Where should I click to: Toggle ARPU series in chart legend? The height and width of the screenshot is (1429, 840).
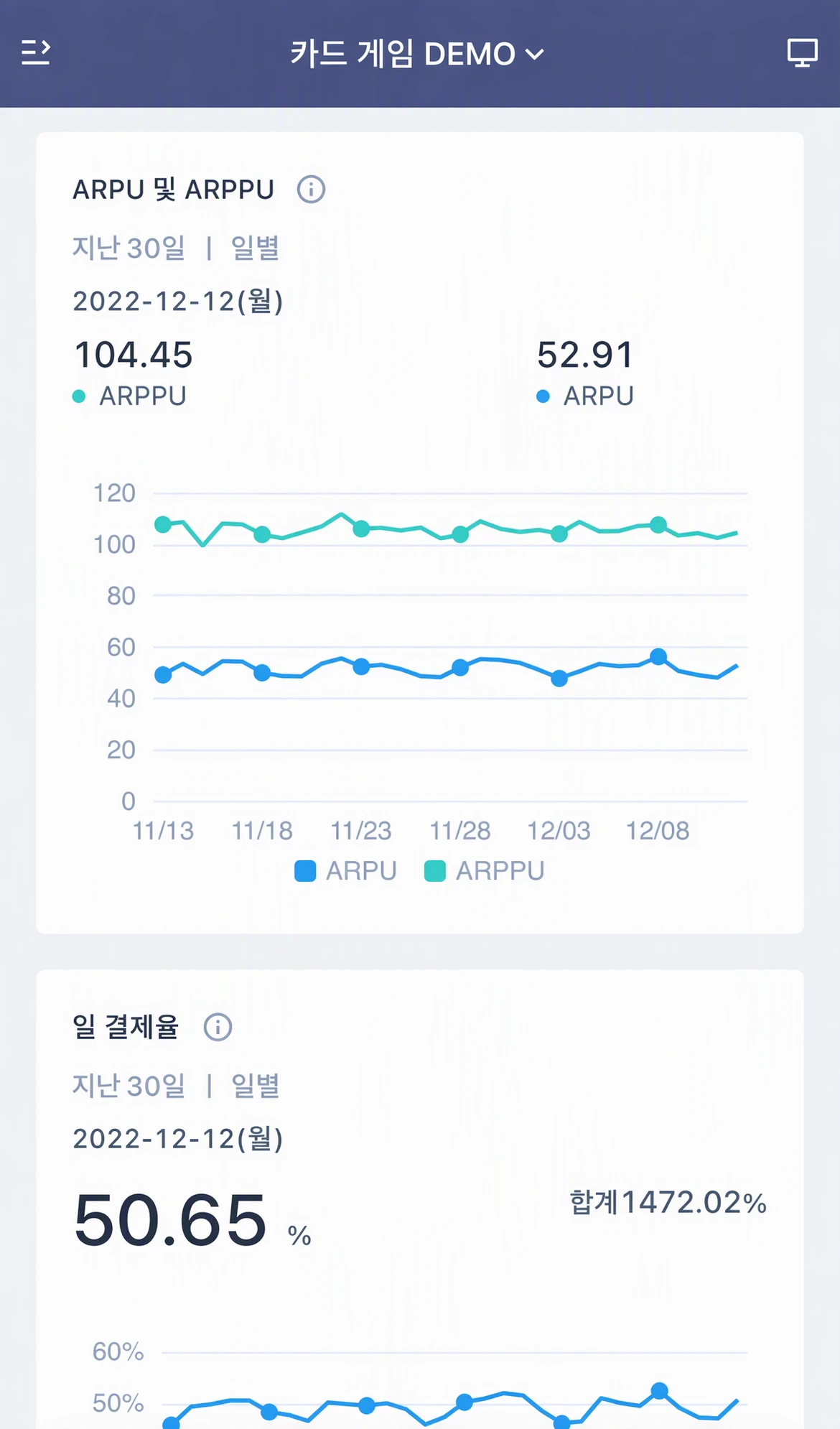pyautogui.click(x=346, y=871)
